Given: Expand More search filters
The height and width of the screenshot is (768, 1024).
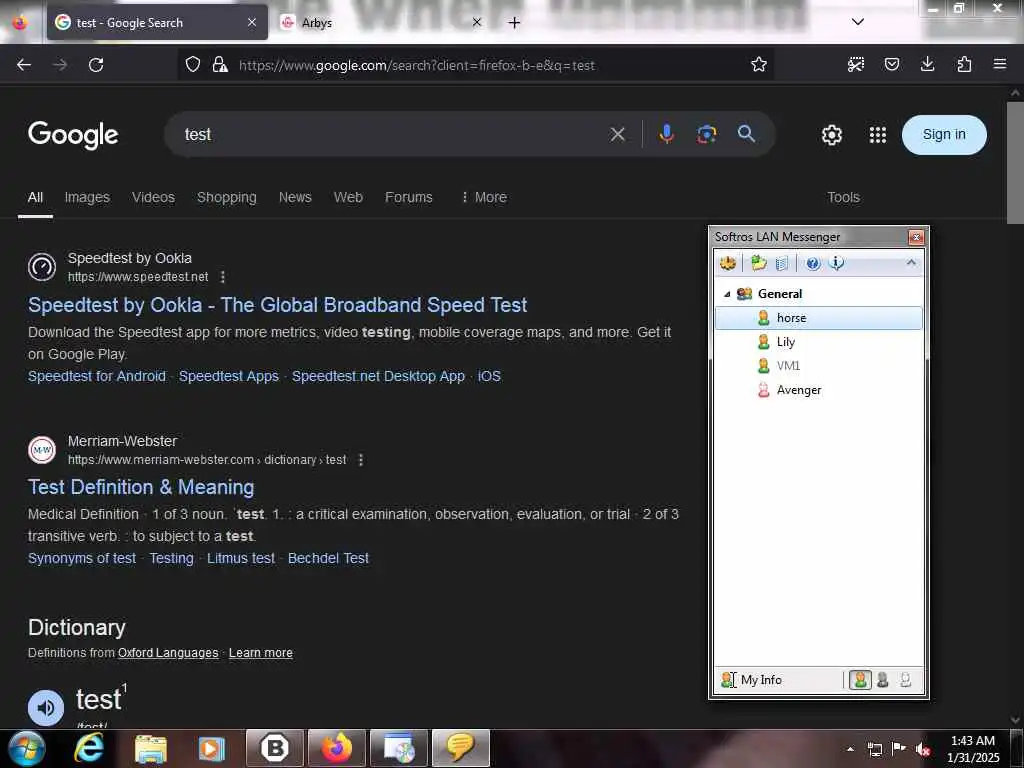Looking at the screenshot, I should coord(484,197).
